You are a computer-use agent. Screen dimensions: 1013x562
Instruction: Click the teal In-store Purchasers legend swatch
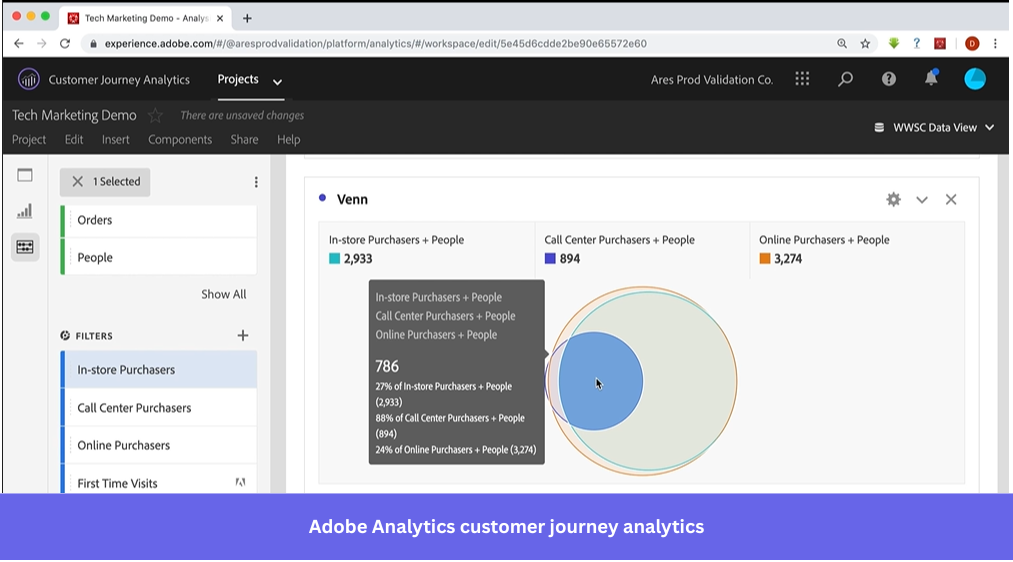[x=334, y=258]
